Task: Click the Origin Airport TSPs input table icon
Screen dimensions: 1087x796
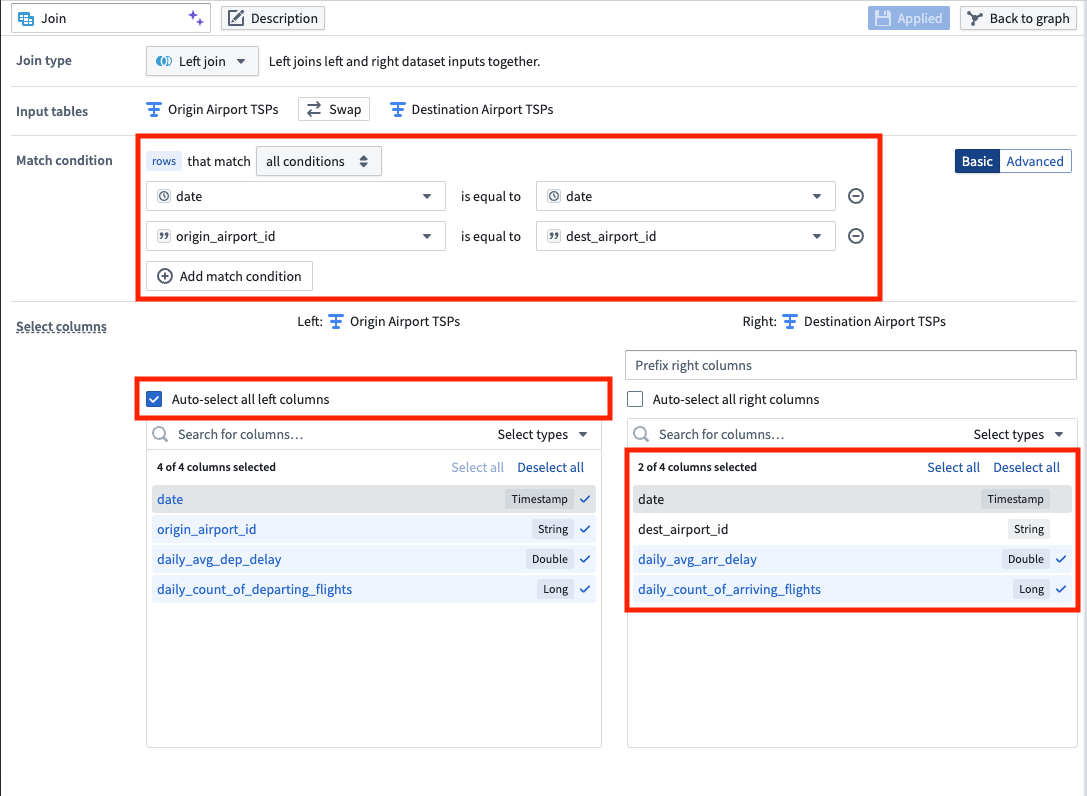Action: tap(154, 110)
